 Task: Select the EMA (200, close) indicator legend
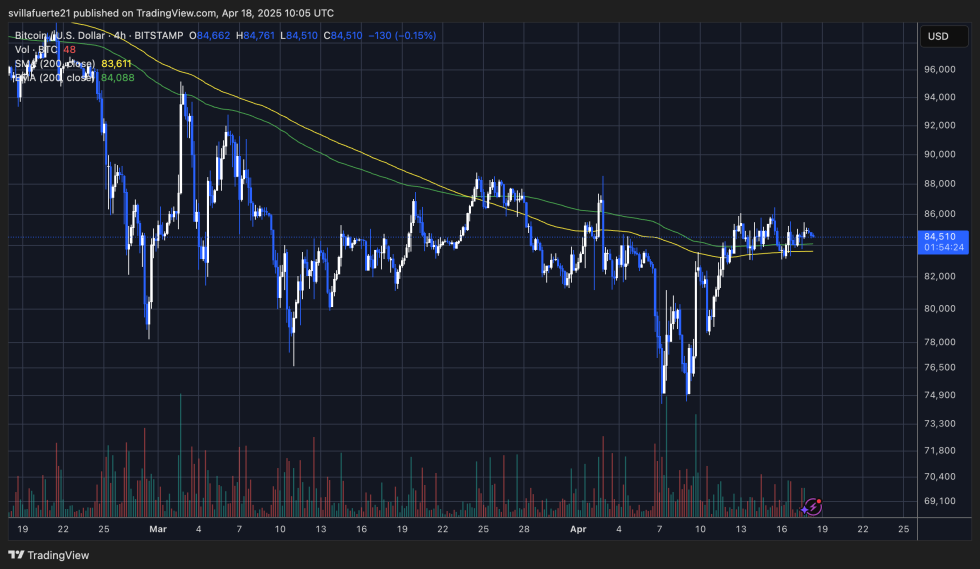(x=55, y=77)
